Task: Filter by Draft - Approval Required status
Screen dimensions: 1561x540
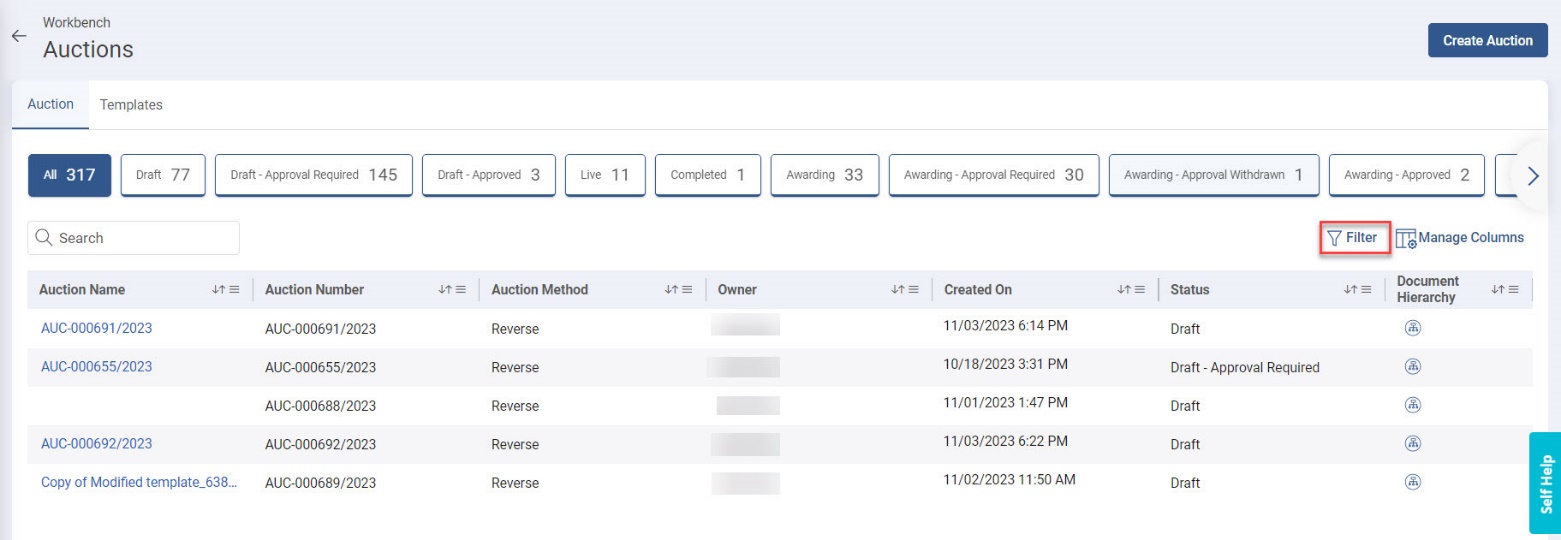Action: (x=313, y=175)
